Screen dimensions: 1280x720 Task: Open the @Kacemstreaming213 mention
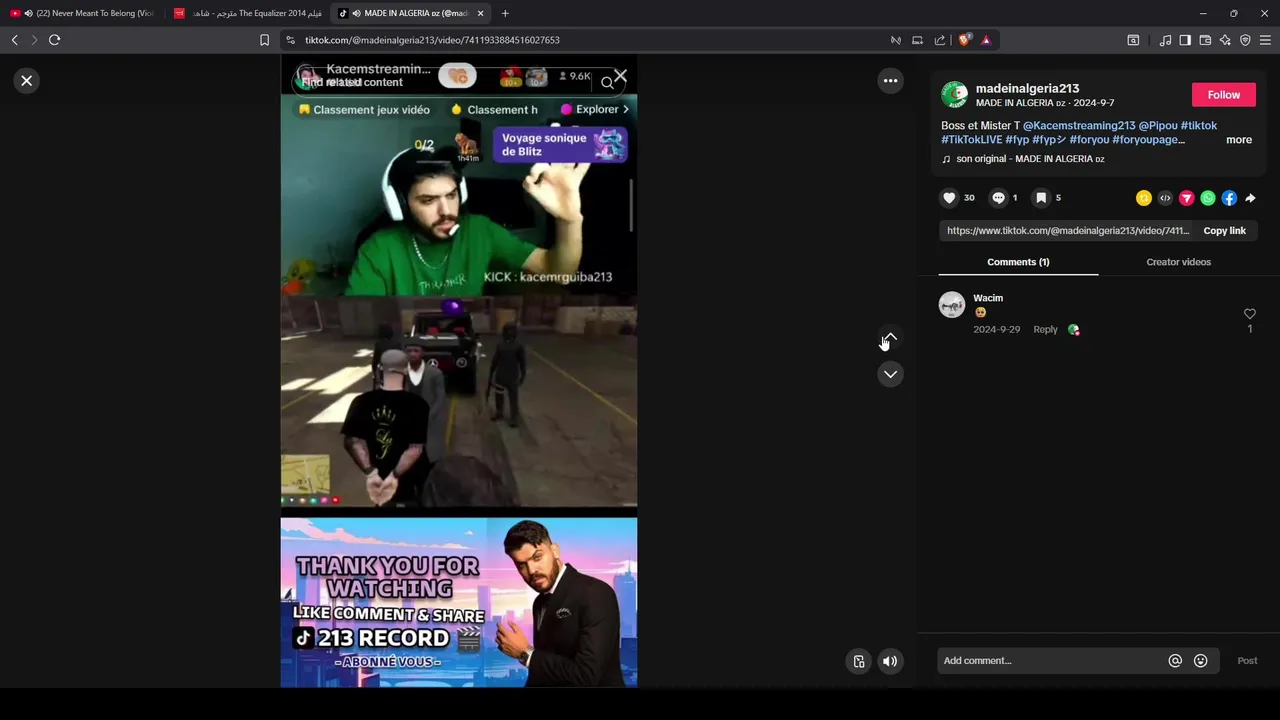(1079, 126)
